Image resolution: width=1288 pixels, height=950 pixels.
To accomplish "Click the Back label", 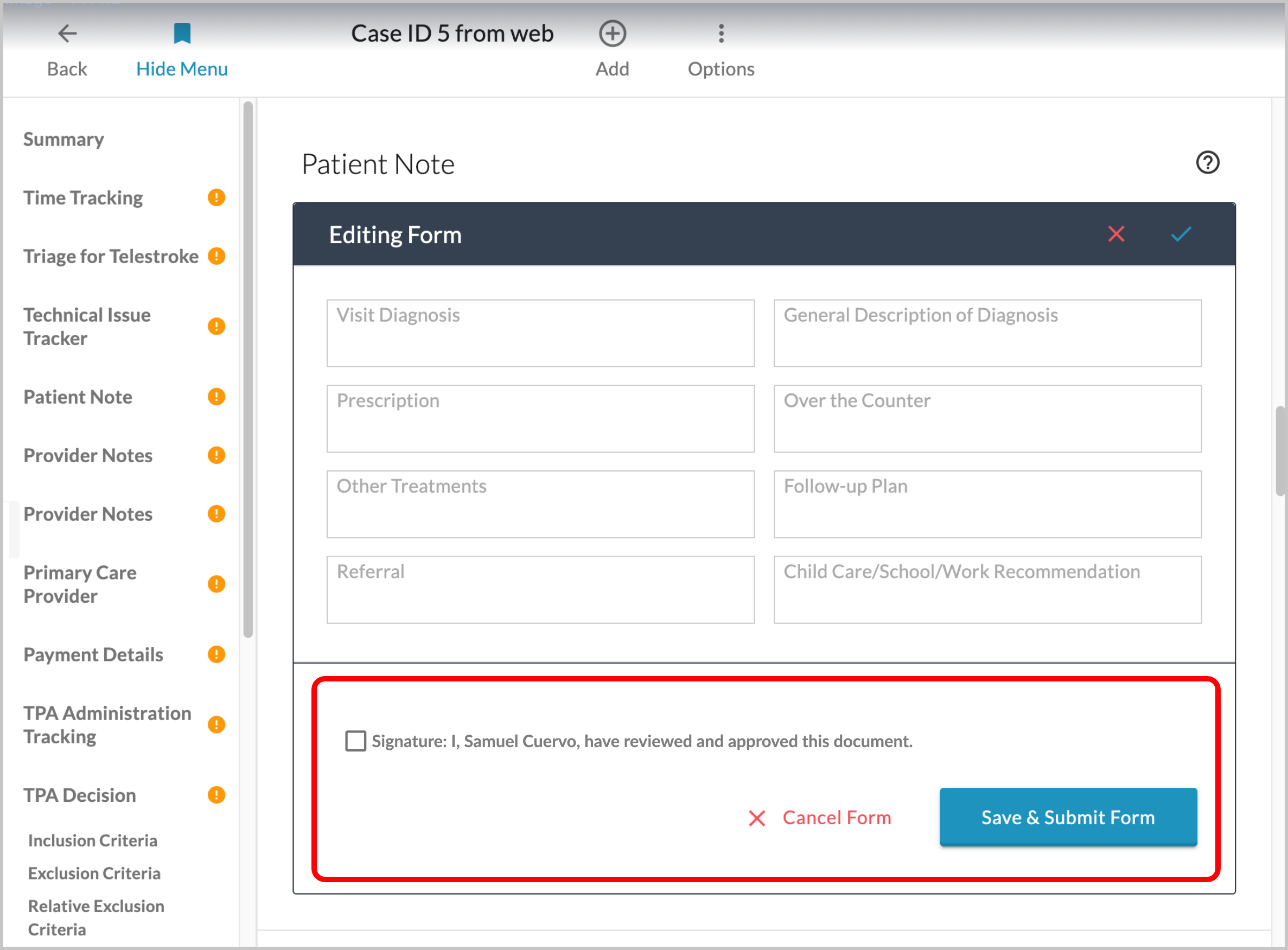I will (67, 69).
